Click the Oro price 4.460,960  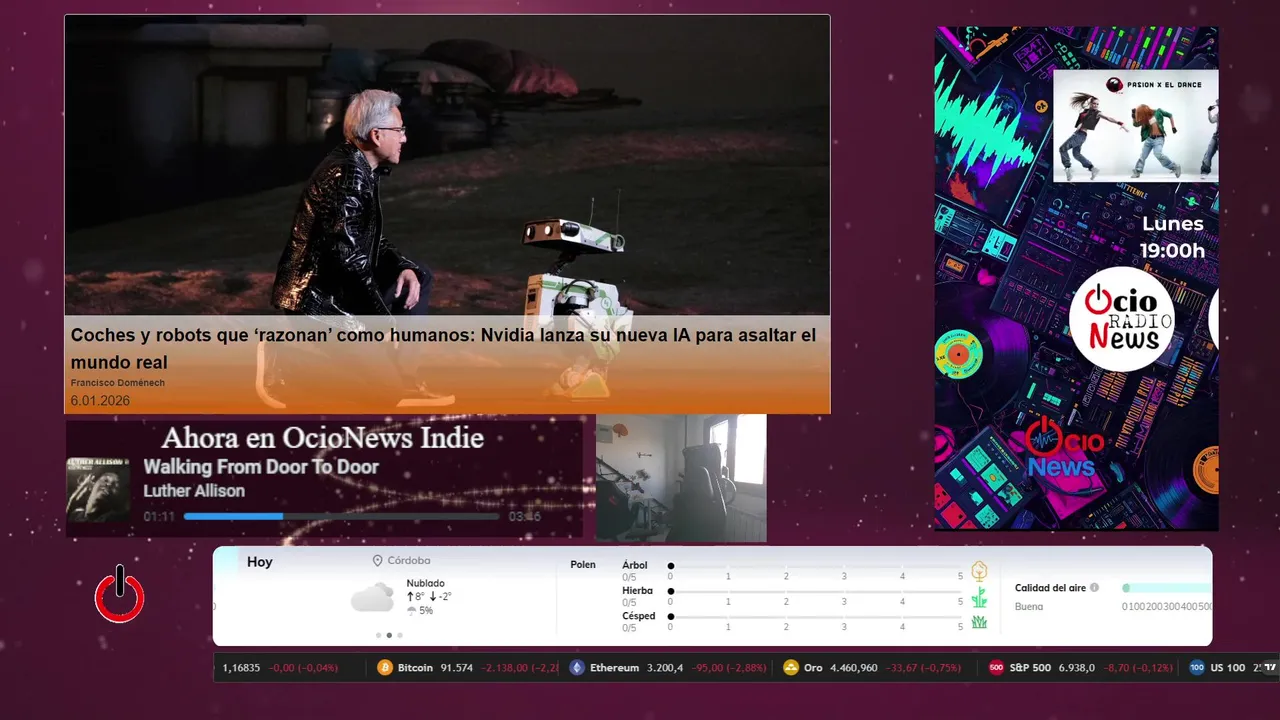(x=854, y=668)
